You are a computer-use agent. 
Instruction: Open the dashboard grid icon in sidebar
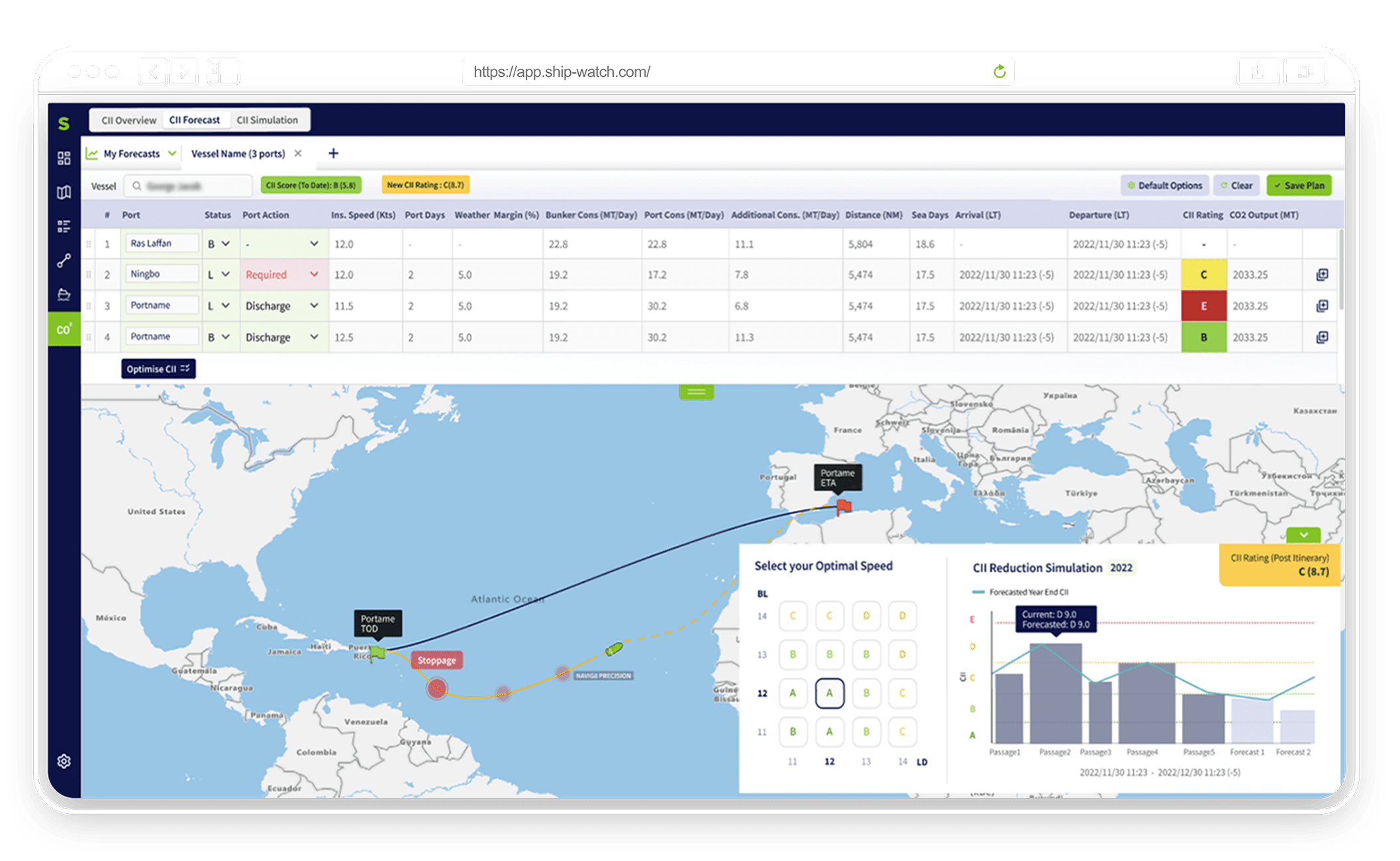64,158
